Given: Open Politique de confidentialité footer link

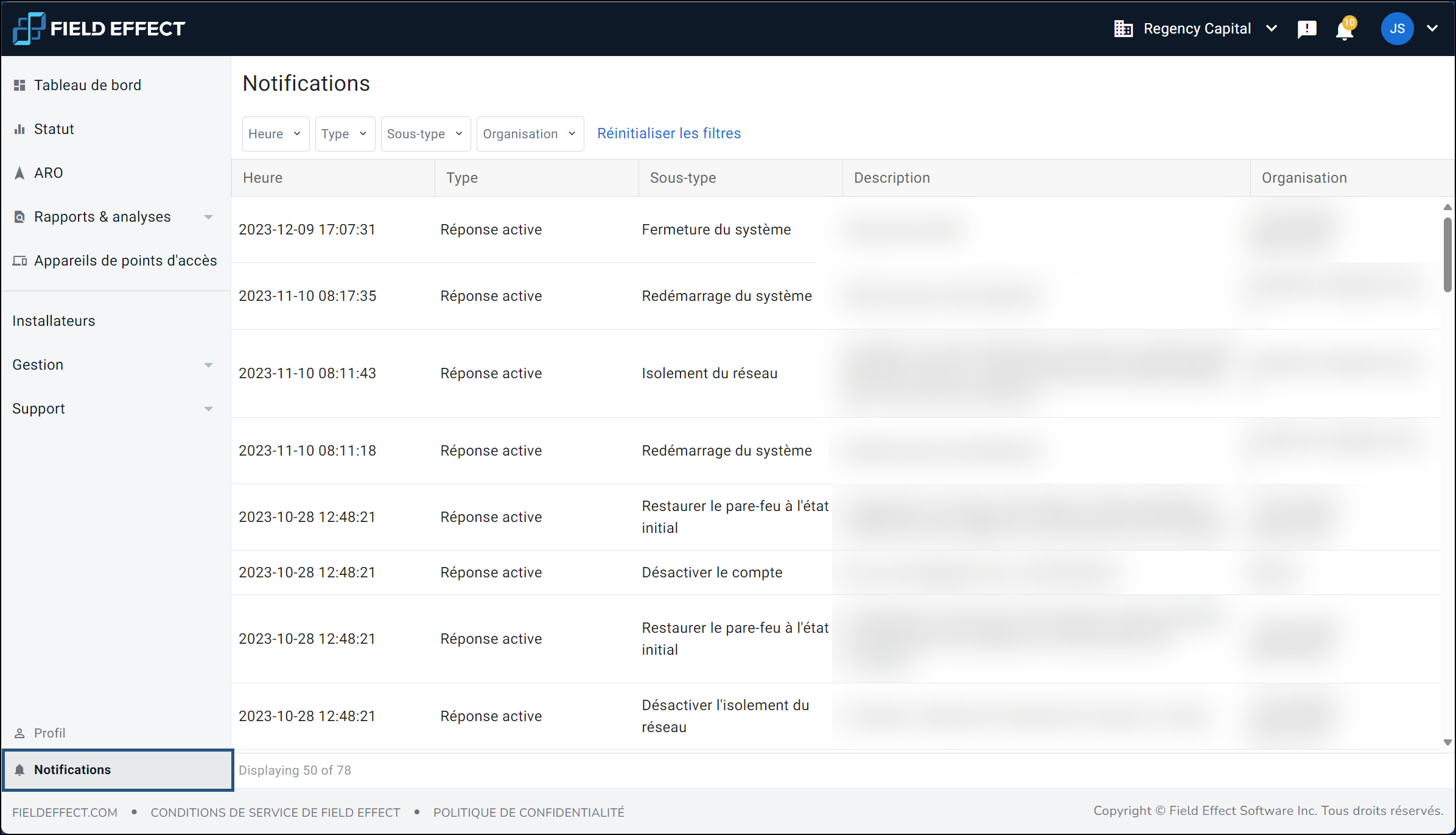Looking at the screenshot, I should 528,812.
